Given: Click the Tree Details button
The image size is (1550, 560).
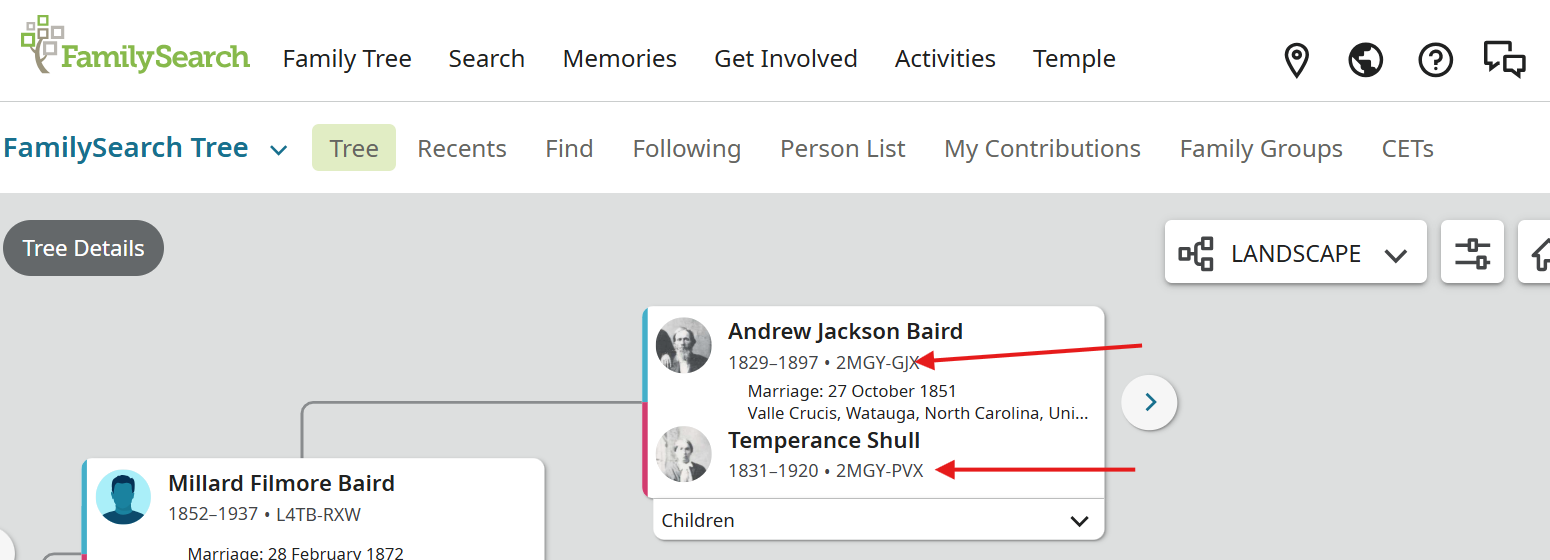Looking at the screenshot, I should click(x=84, y=248).
